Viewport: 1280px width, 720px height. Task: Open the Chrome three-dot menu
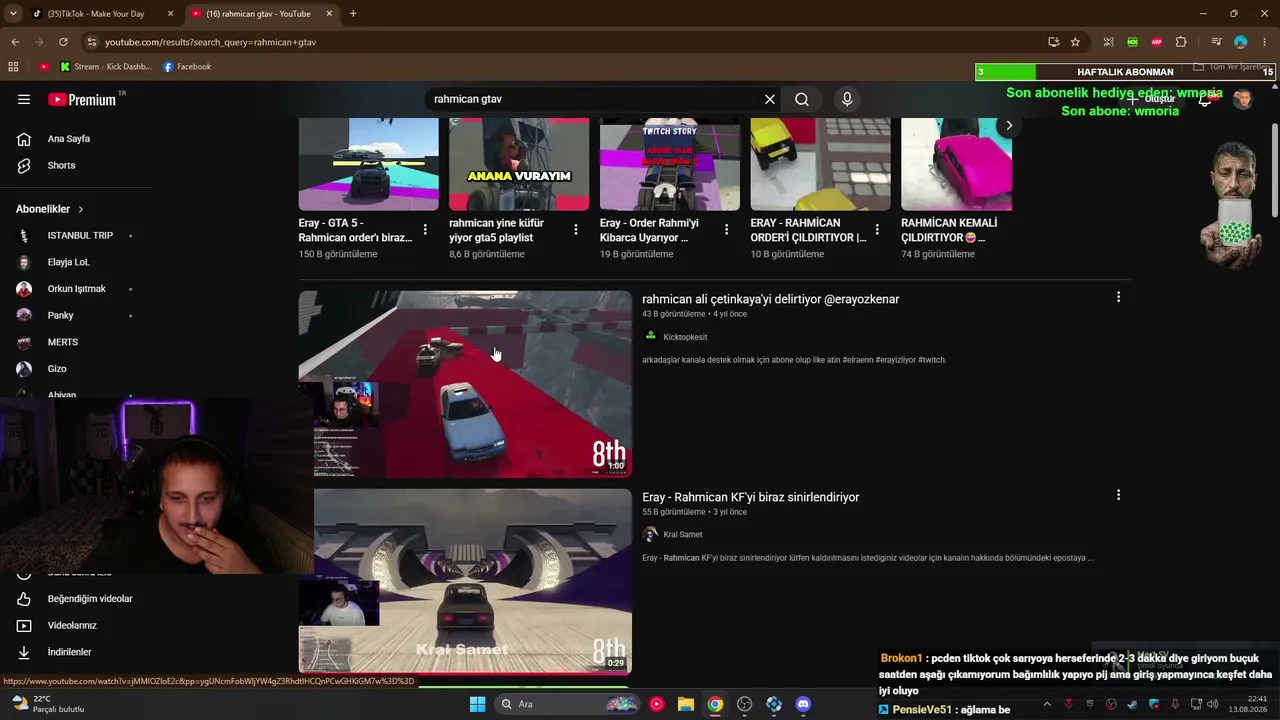tap(1265, 42)
